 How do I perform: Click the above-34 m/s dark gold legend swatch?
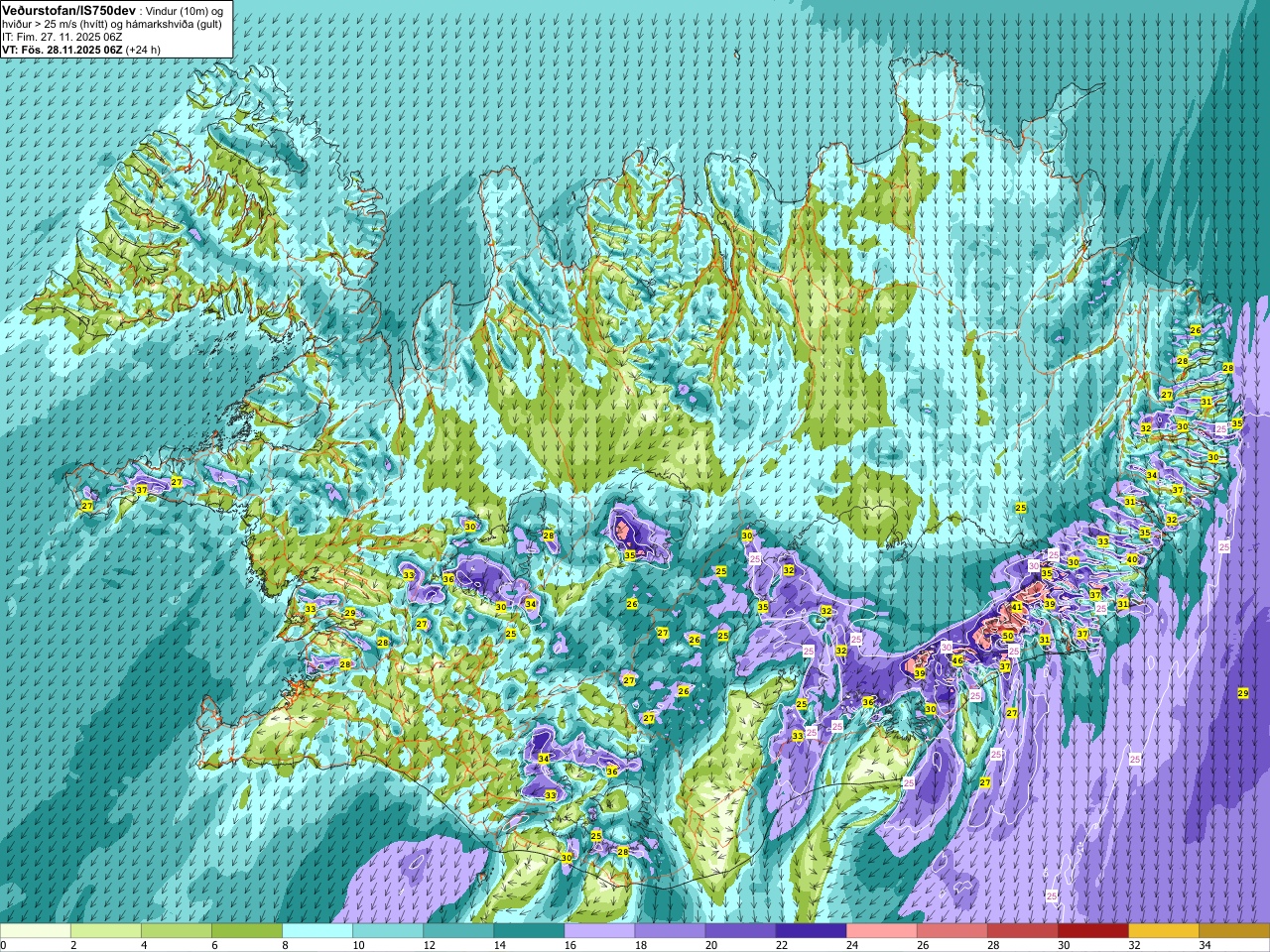(1233, 931)
